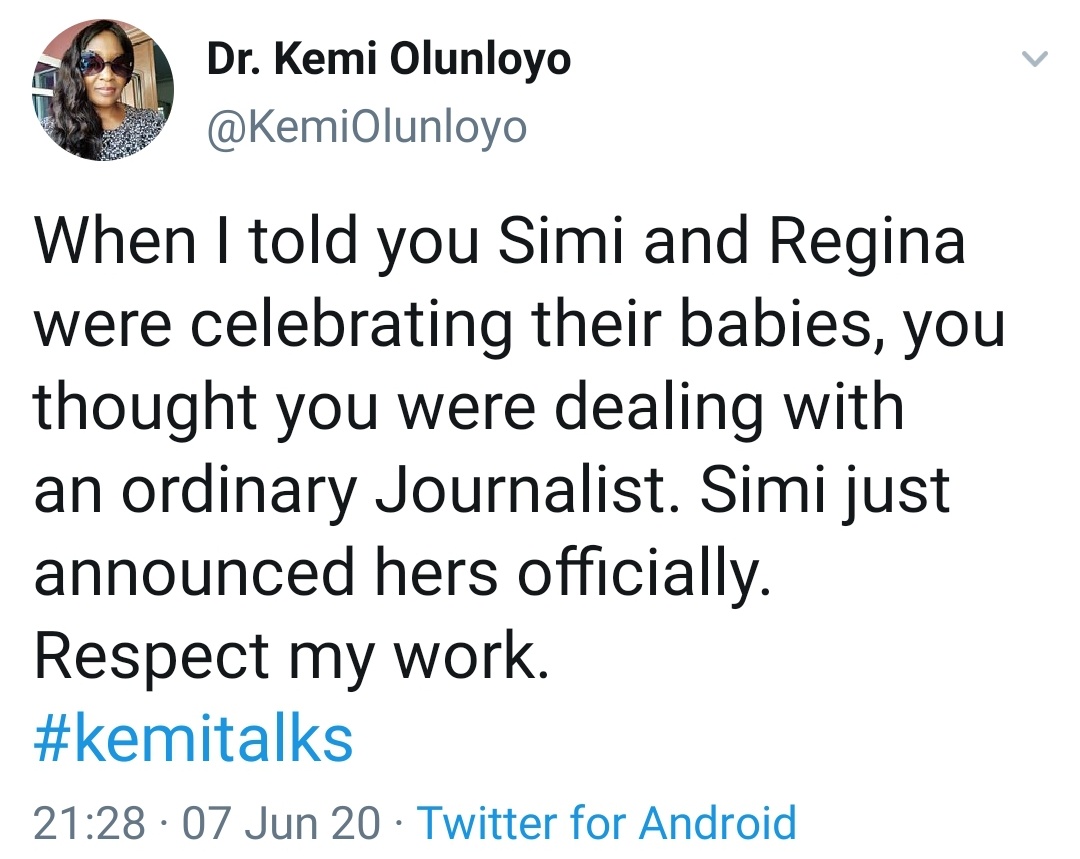This screenshot has width=1080, height=859.
Task: Click the word "Android" in the footer
Action: [717, 823]
